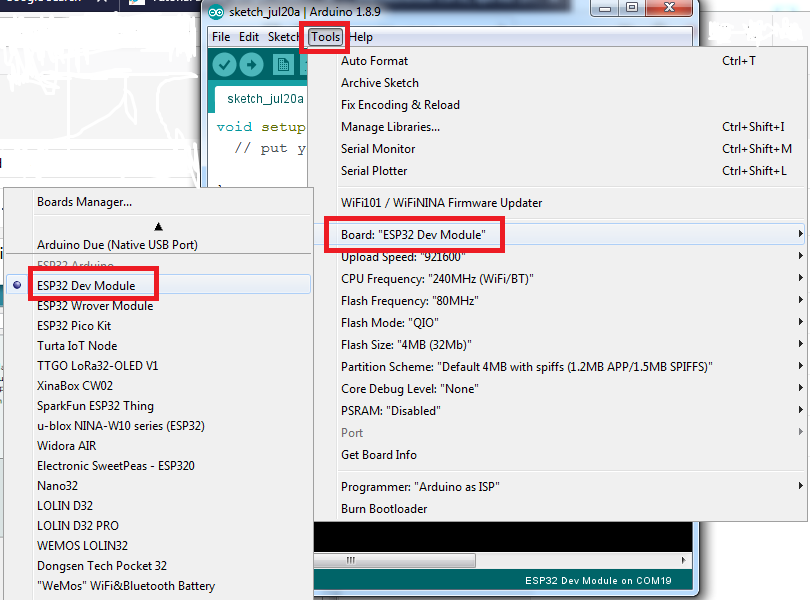Open Manage Libraries...
This screenshot has height=600, width=810.
coord(569,127)
